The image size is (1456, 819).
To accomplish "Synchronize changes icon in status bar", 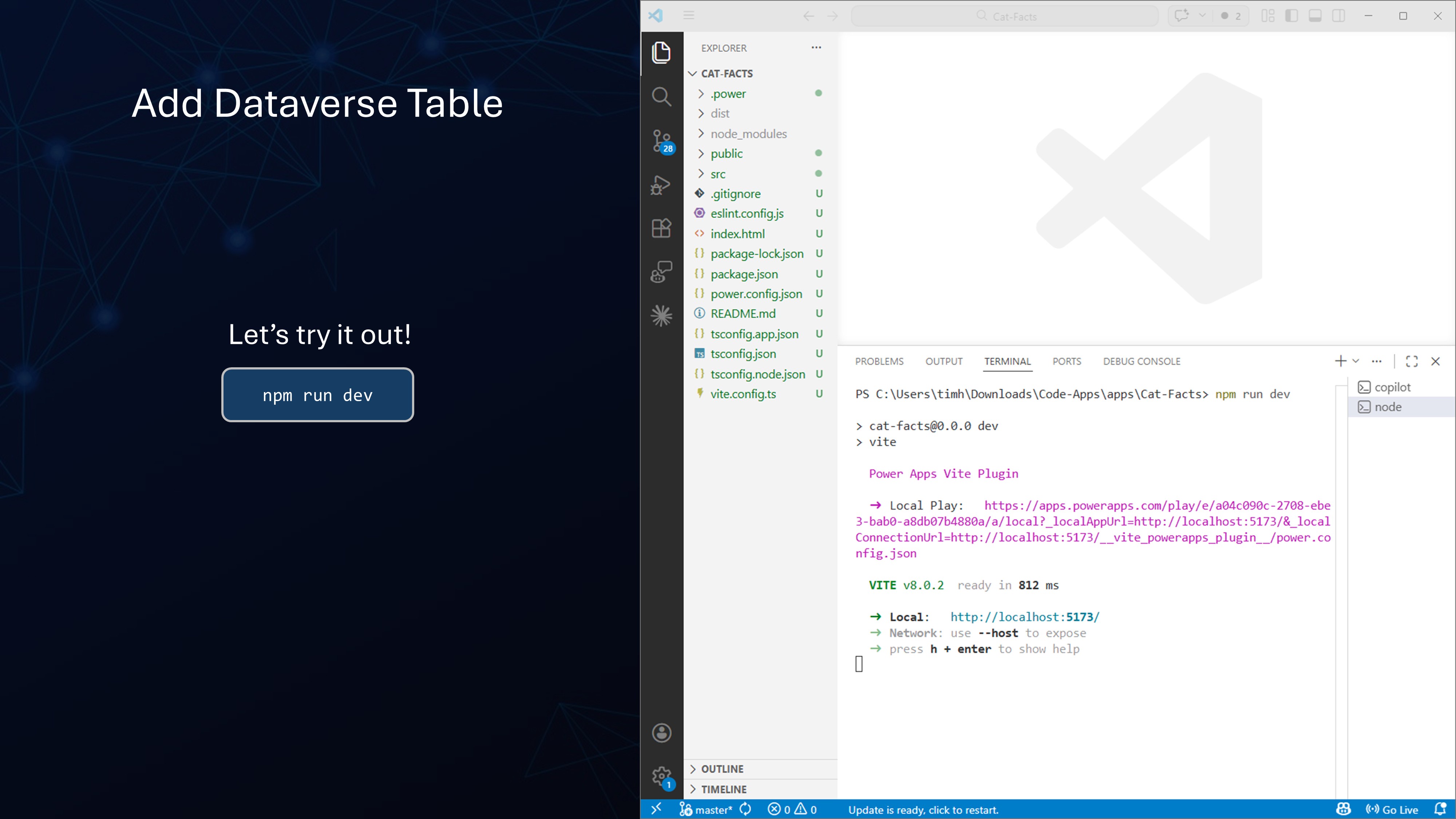I will click(745, 810).
